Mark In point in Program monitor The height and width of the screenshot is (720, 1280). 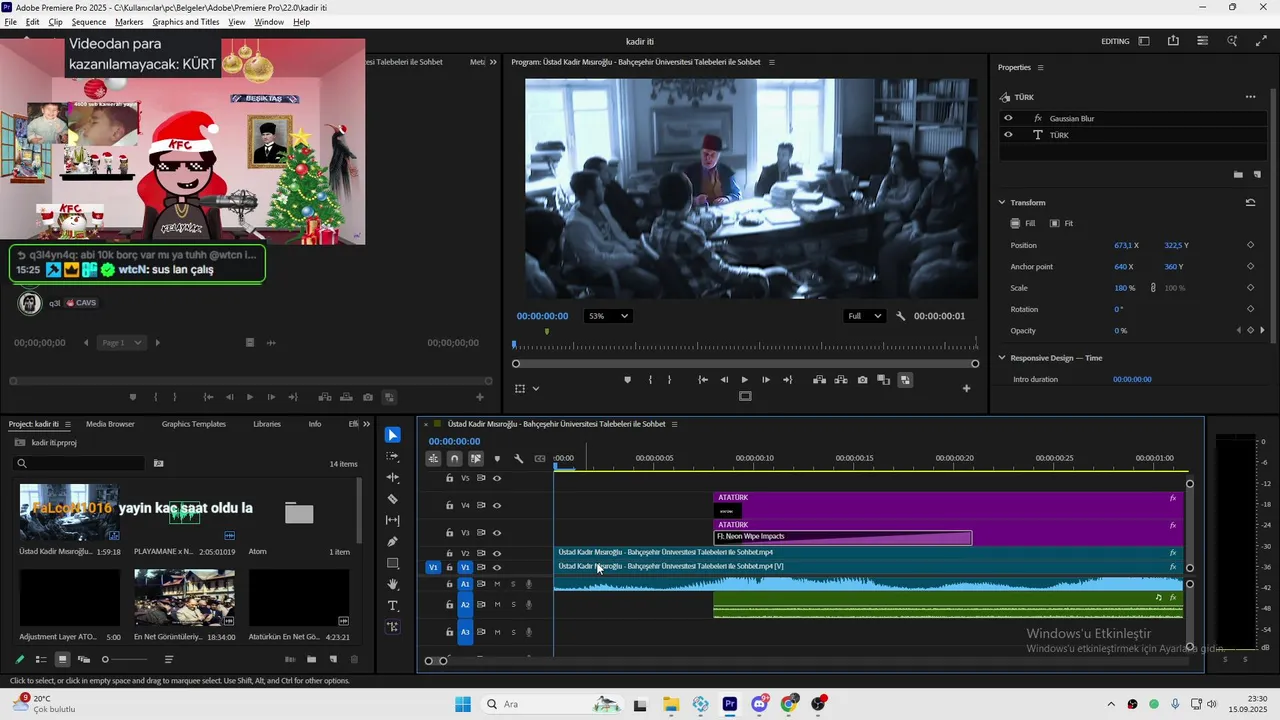coord(650,380)
